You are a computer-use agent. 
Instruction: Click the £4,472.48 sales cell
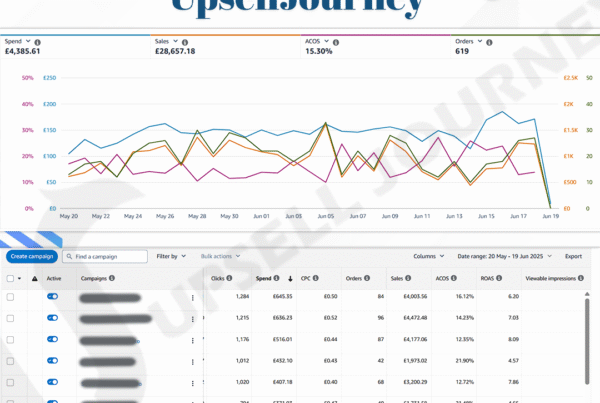point(415,318)
